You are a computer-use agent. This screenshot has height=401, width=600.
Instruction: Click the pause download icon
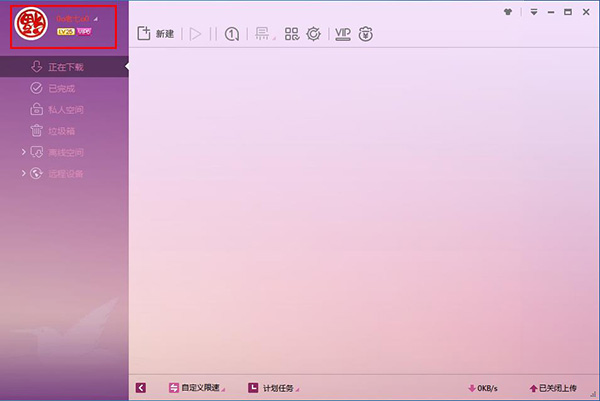coord(212,34)
